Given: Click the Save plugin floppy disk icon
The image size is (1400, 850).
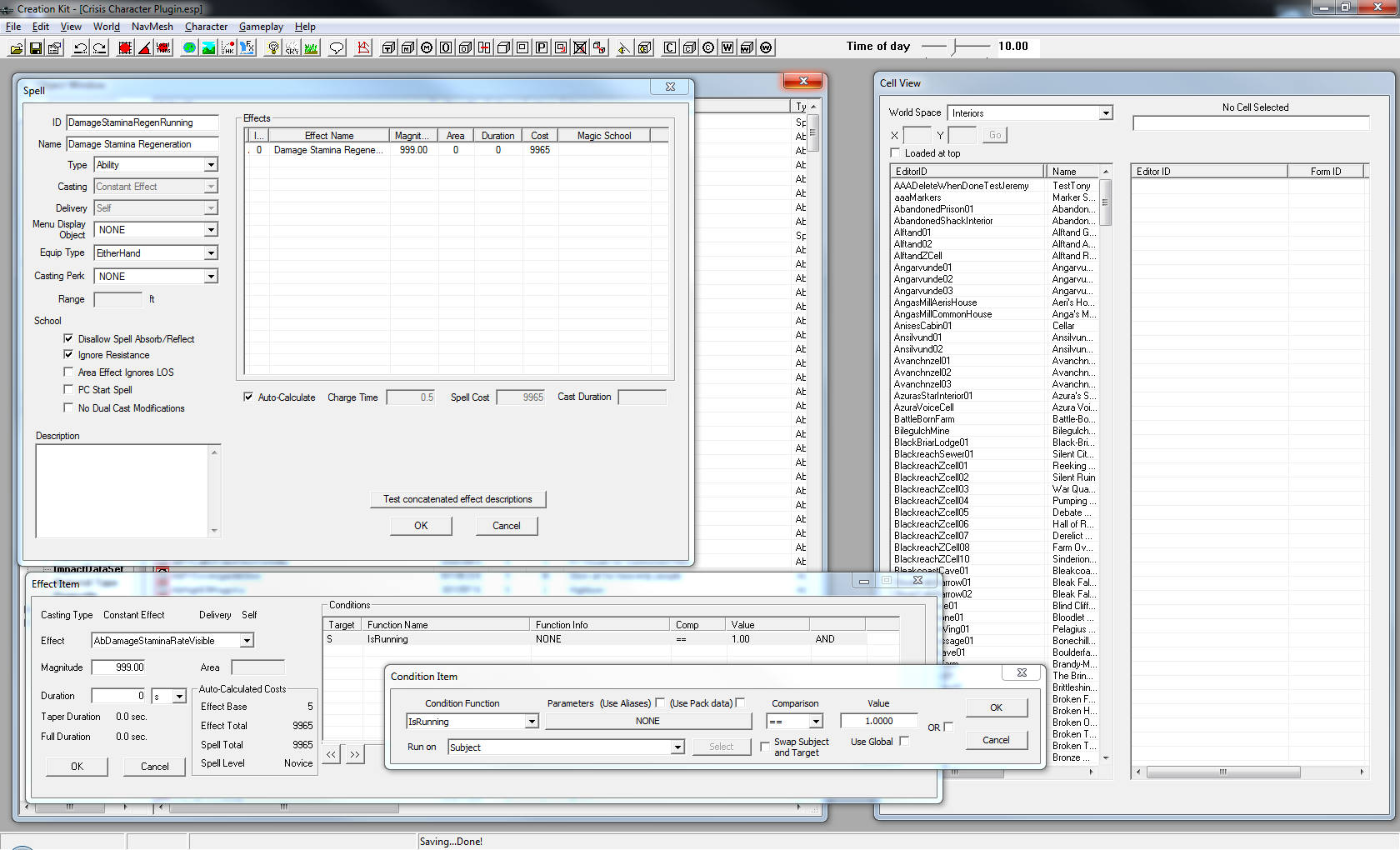Looking at the screenshot, I should tap(35, 48).
